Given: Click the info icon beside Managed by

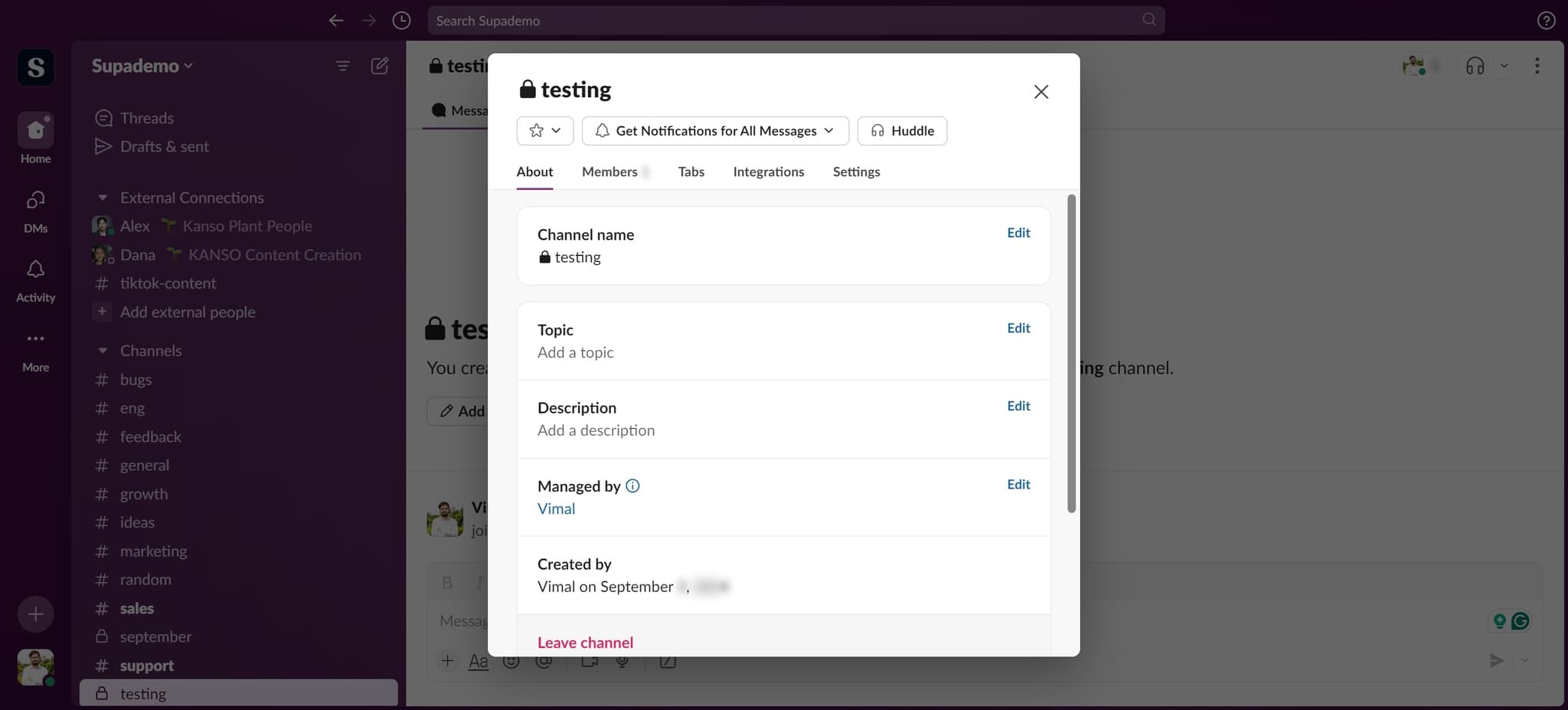Looking at the screenshot, I should tap(632, 486).
